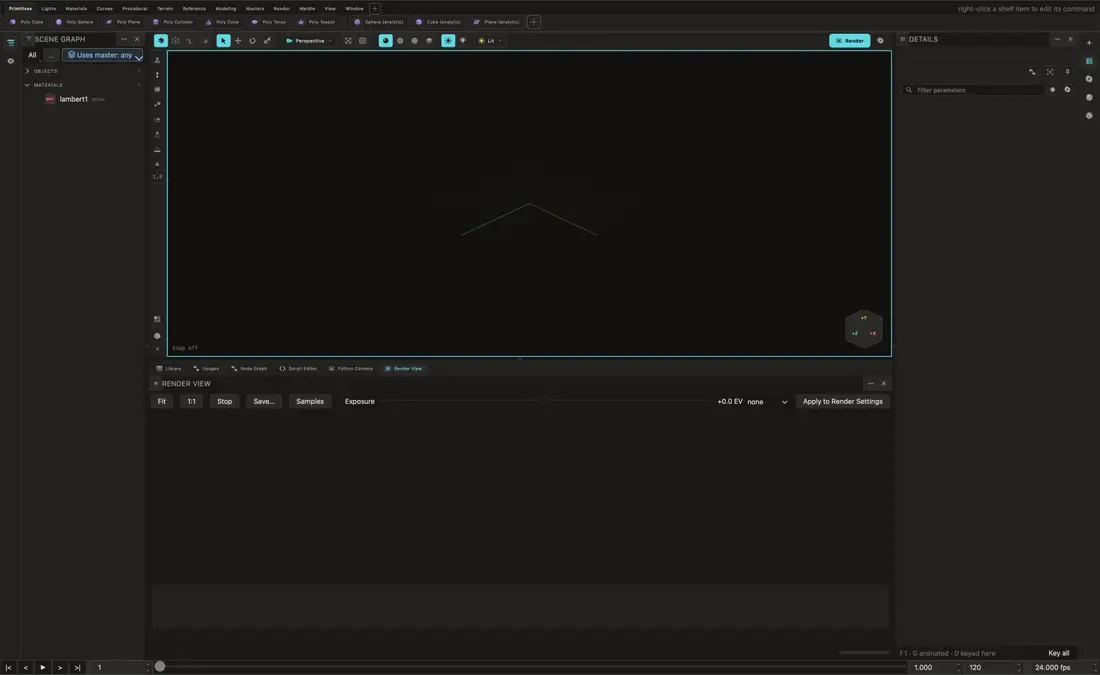
Task: Switch to the Node Graph tab
Action: (x=248, y=368)
